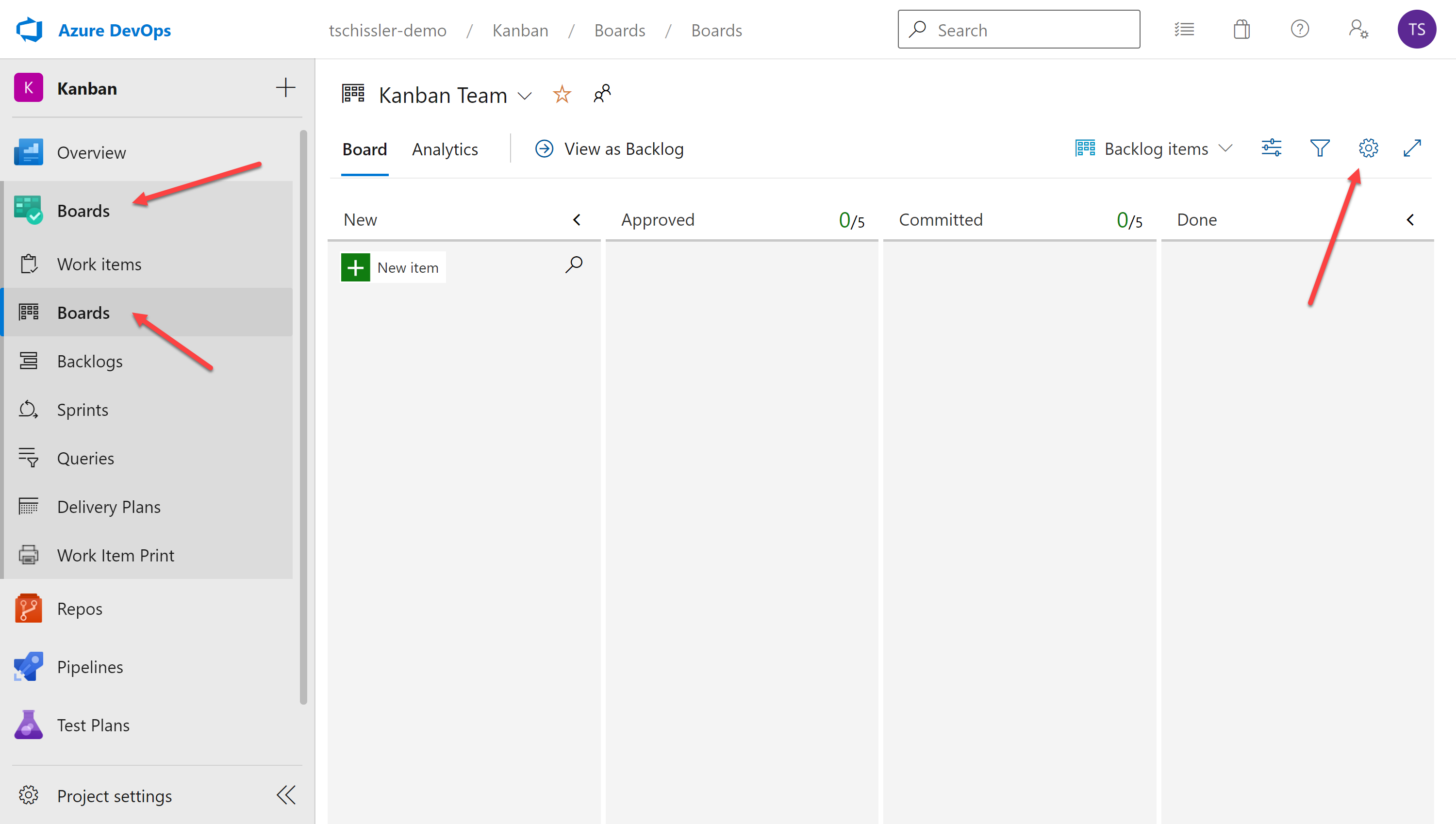1456x824 pixels.
Task: Toggle the Filter funnel icon
Action: click(1320, 148)
